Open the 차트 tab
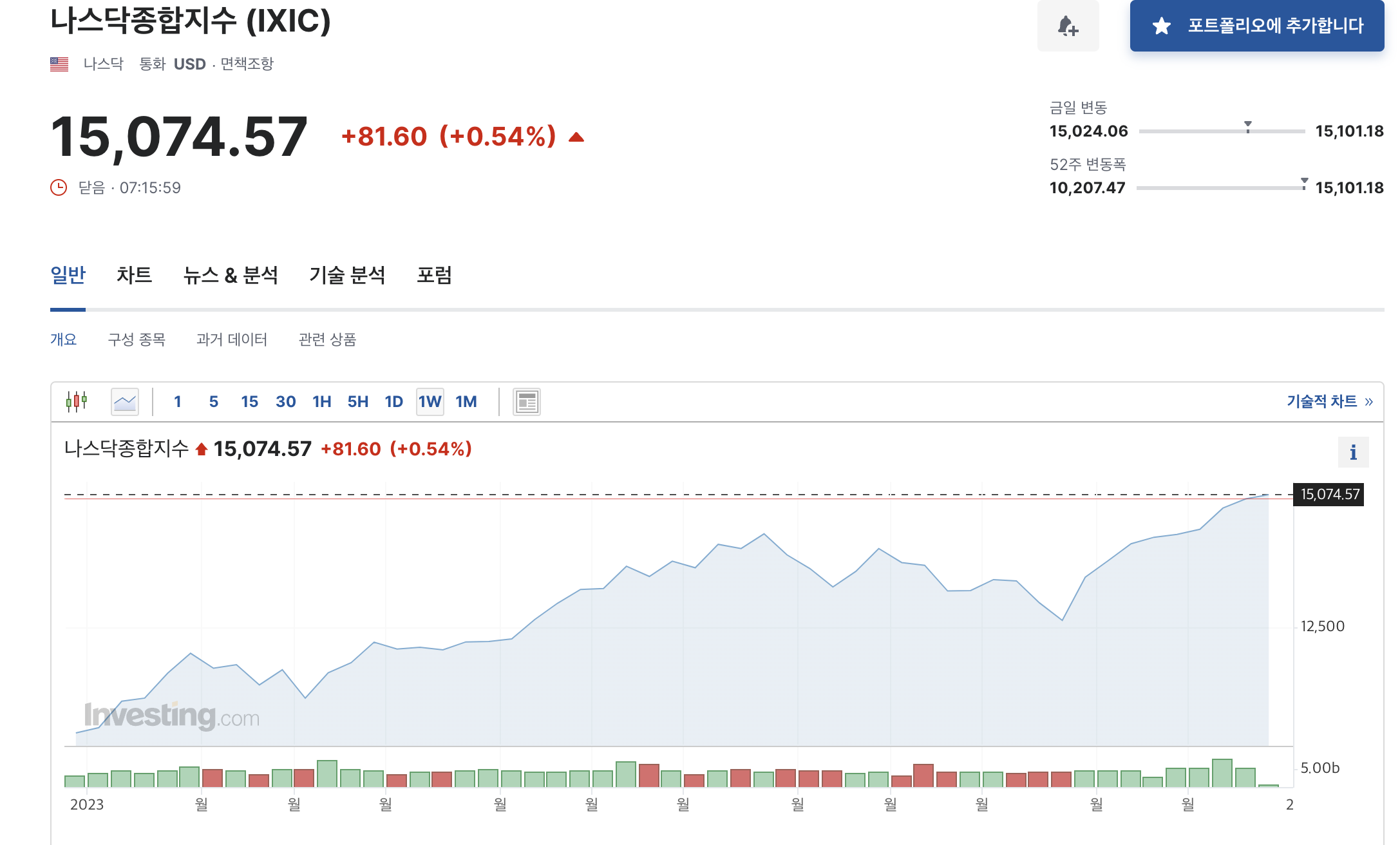Viewport: 1400px width, 845px height. 134,275
